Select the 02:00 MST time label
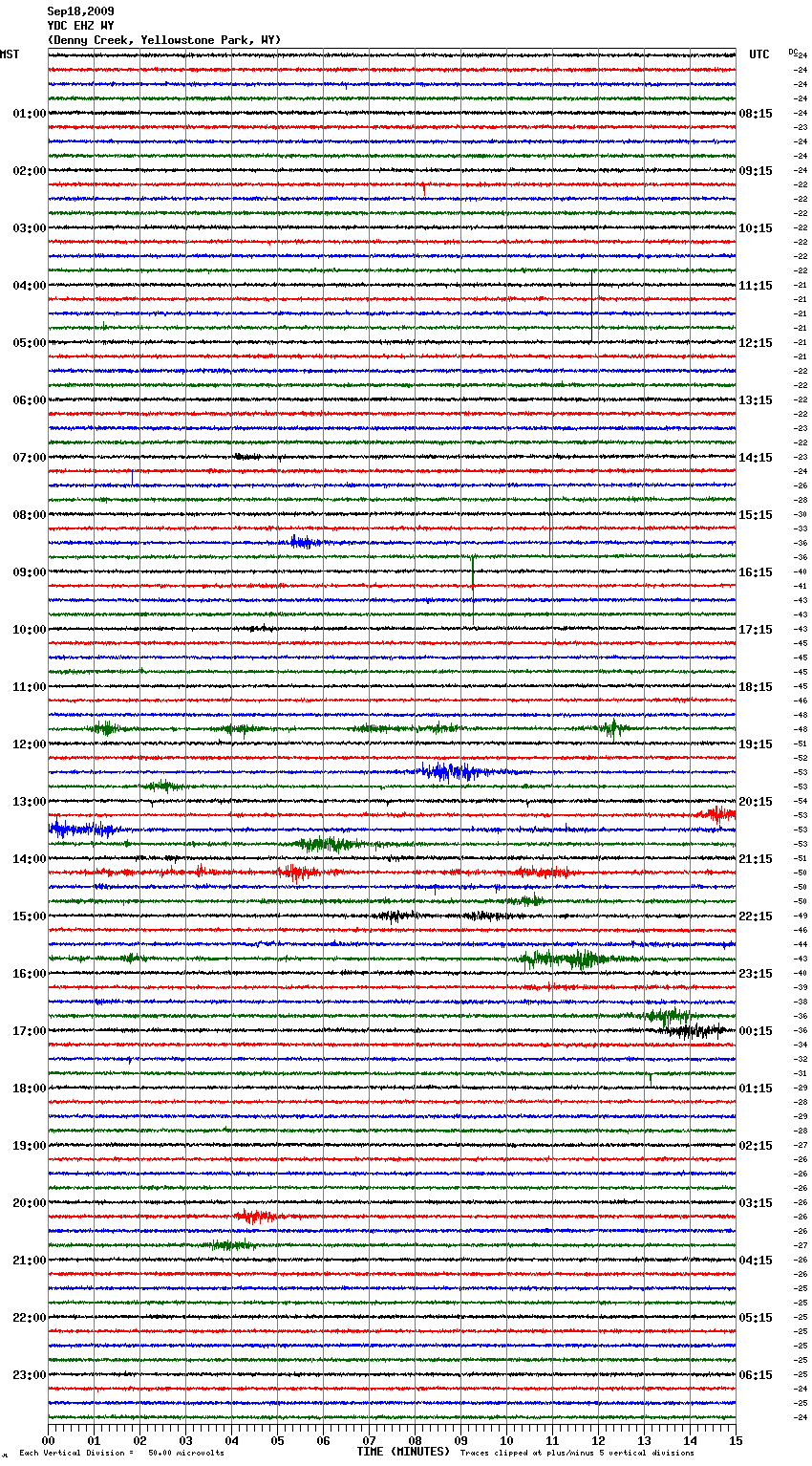Image resolution: width=812 pixels, height=1466 pixels. coord(30,171)
